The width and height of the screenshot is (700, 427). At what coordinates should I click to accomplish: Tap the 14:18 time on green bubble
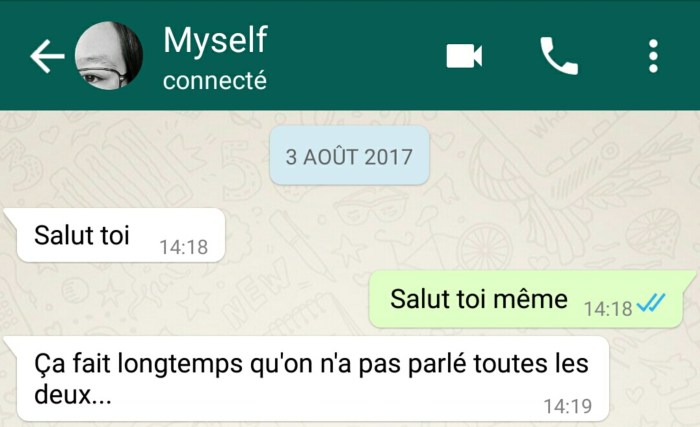pos(608,309)
